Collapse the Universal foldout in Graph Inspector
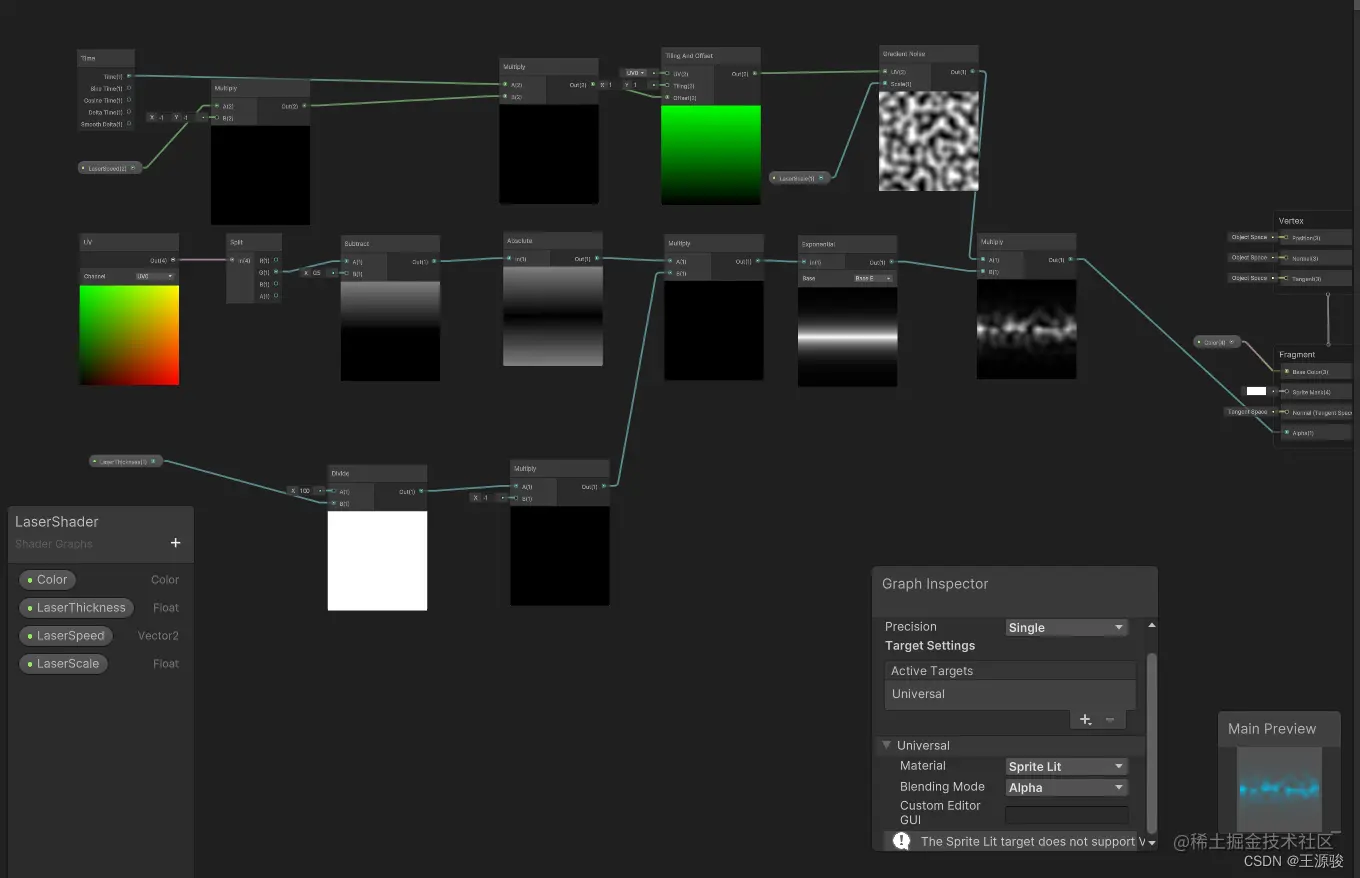Image resolution: width=1360 pixels, height=878 pixels. click(x=885, y=746)
